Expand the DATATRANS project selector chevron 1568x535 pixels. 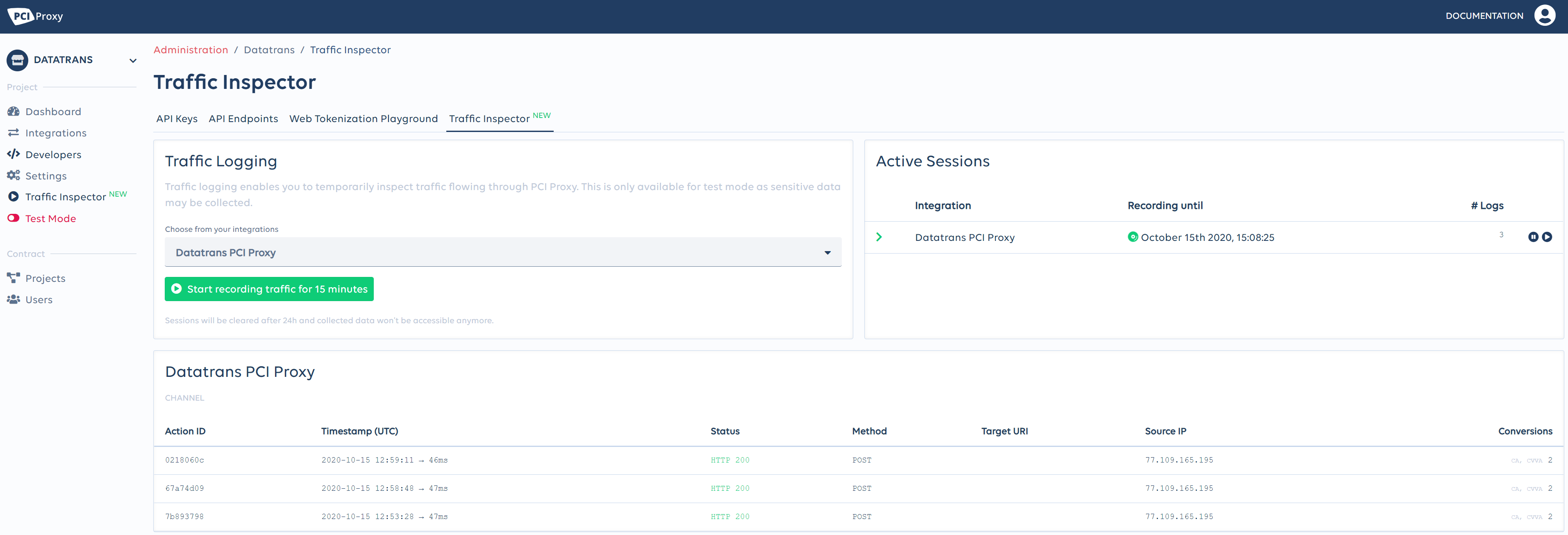pos(133,60)
